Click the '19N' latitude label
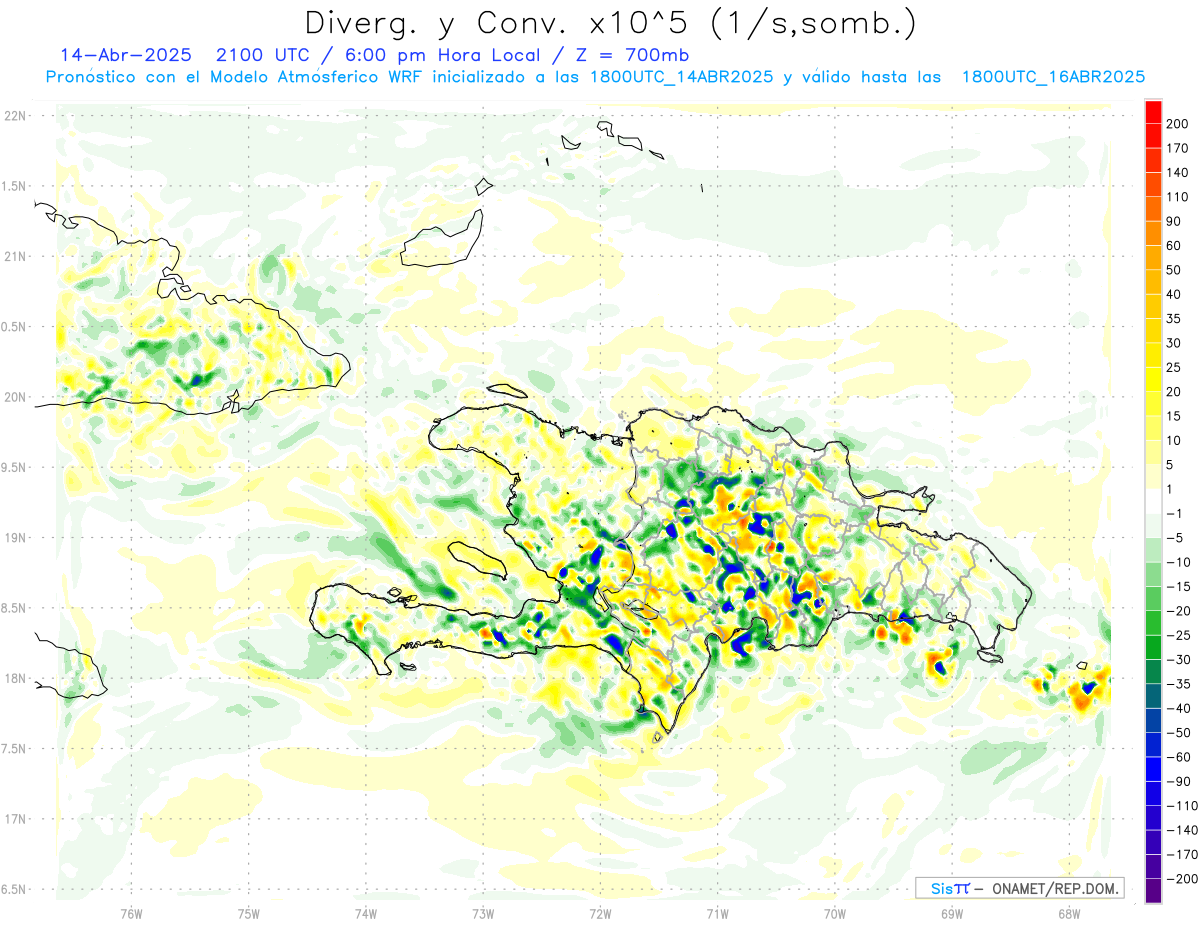The width and height of the screenshot is (1200, 927). [x=14, y=538]
